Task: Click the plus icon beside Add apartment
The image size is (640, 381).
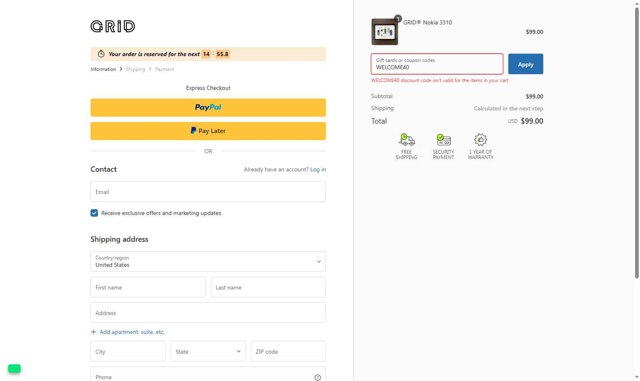Action: (x=93, y=332)
